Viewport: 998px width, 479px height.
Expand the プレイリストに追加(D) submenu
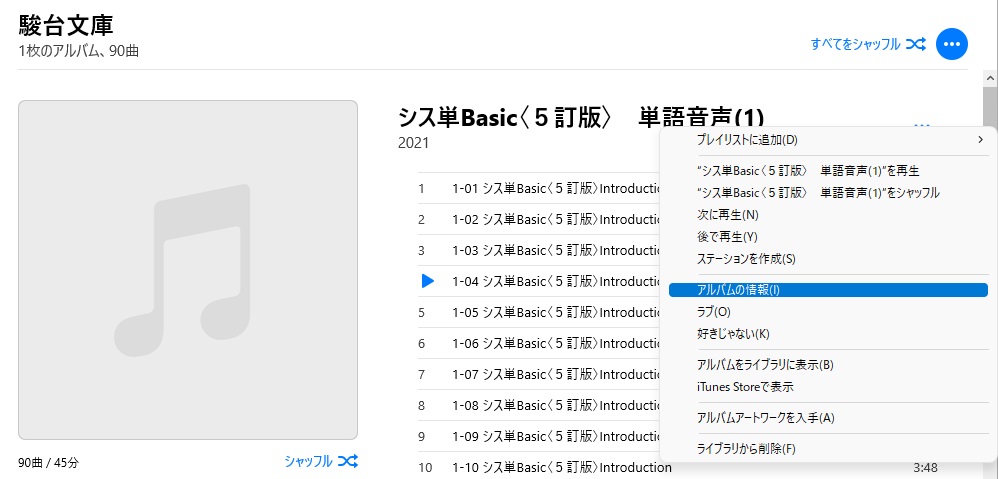coord(829,139)
